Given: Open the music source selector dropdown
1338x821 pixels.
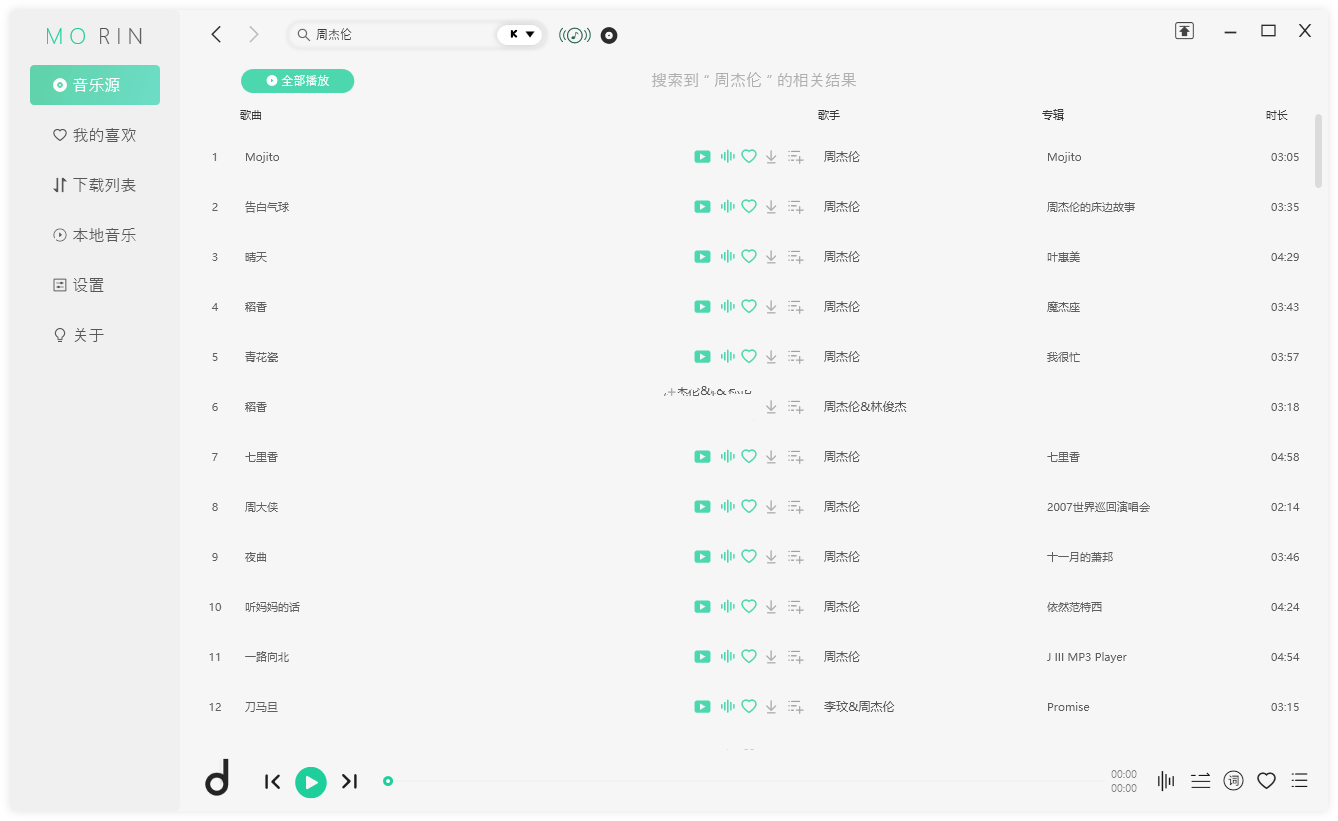Looking at the screenshot, I should (521, 34).
